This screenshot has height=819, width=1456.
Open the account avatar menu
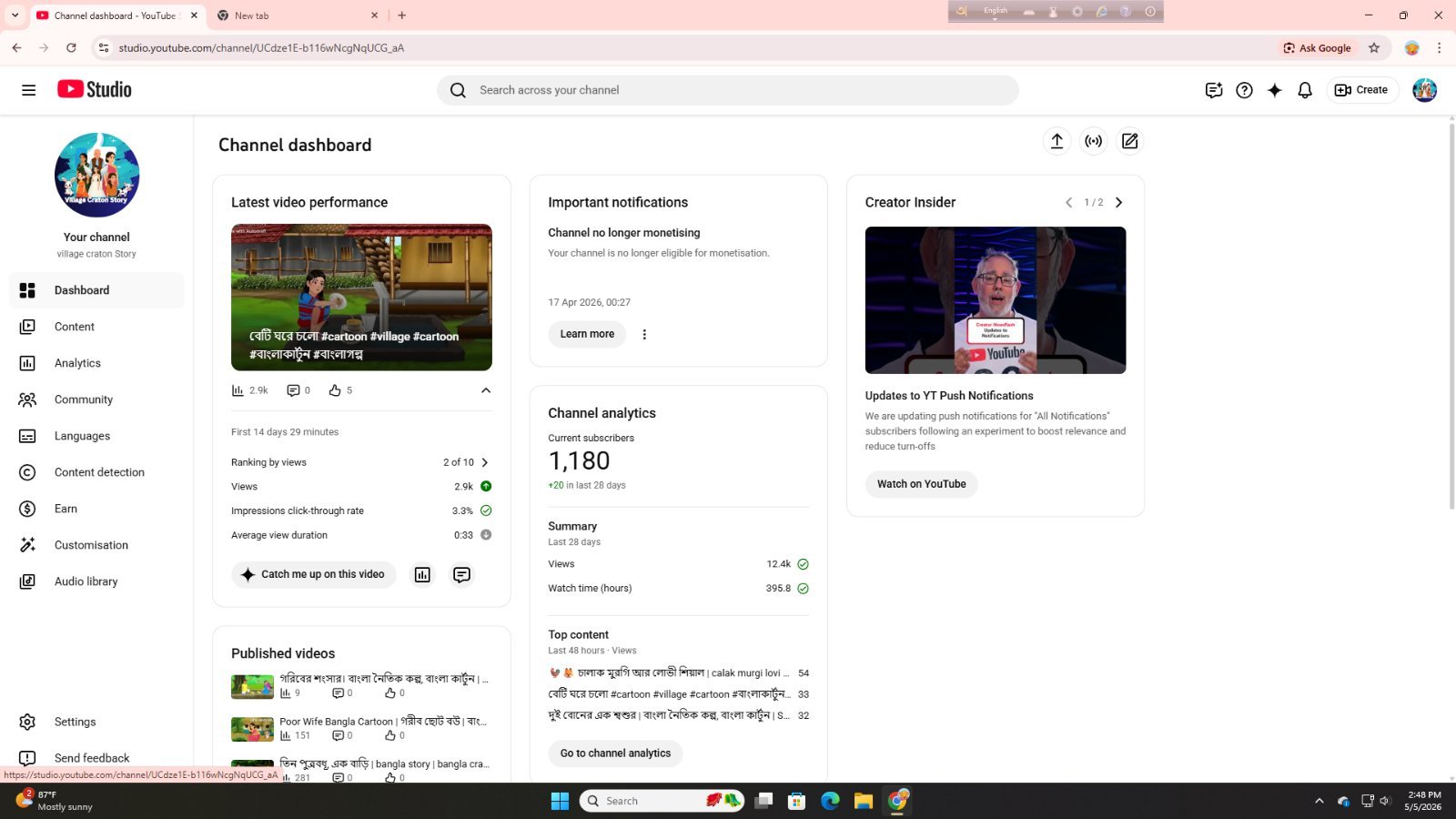1424,90
